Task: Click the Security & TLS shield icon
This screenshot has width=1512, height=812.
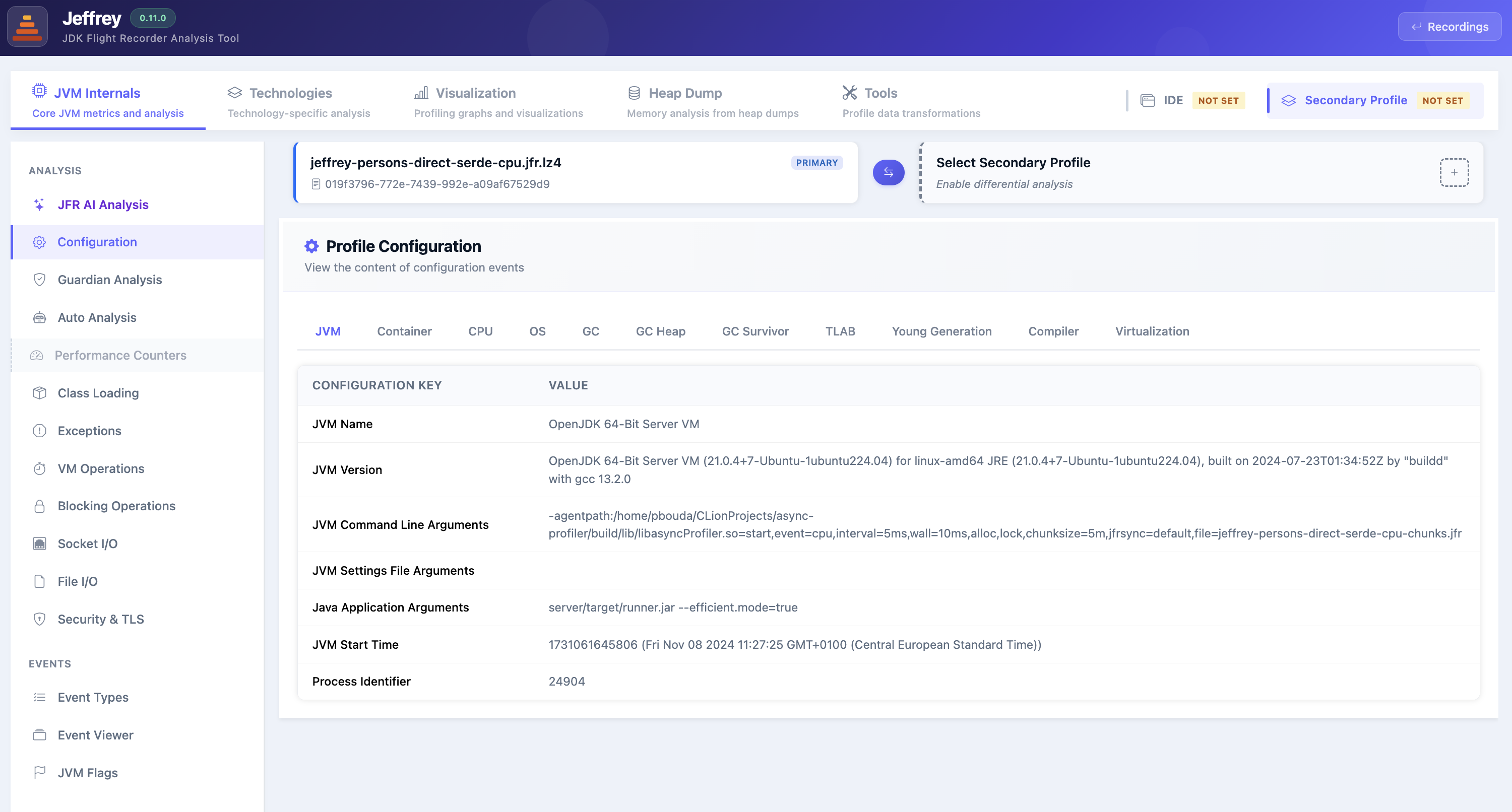Action: point(39,619)
